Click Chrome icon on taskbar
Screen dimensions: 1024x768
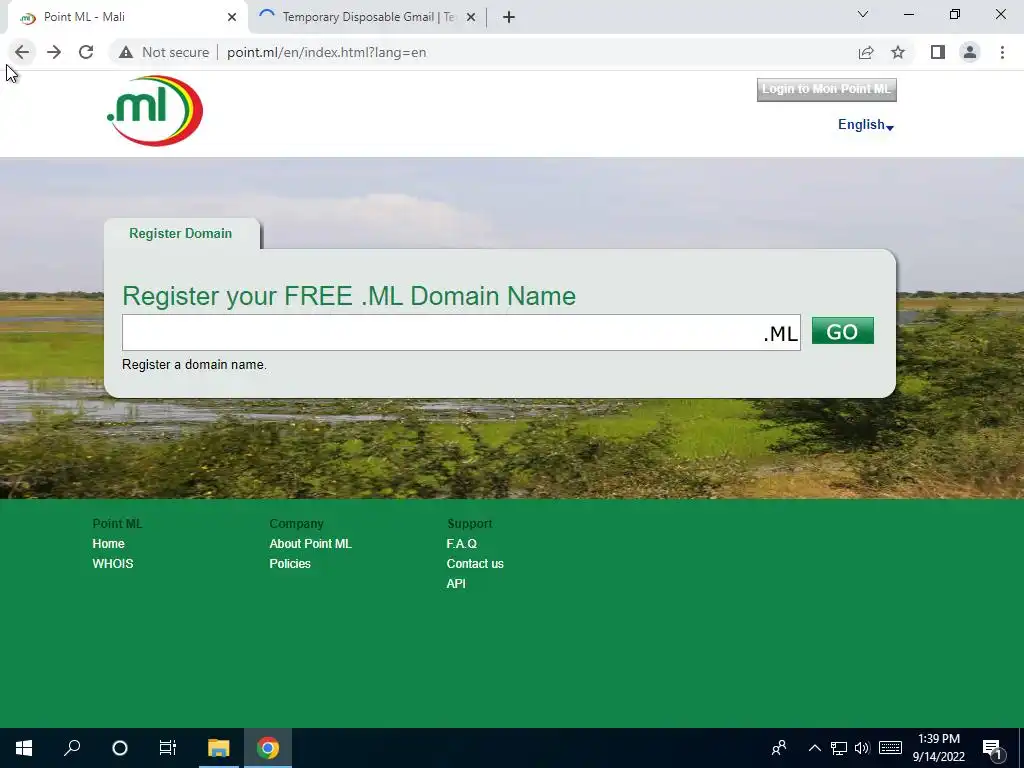click(268, 748)
